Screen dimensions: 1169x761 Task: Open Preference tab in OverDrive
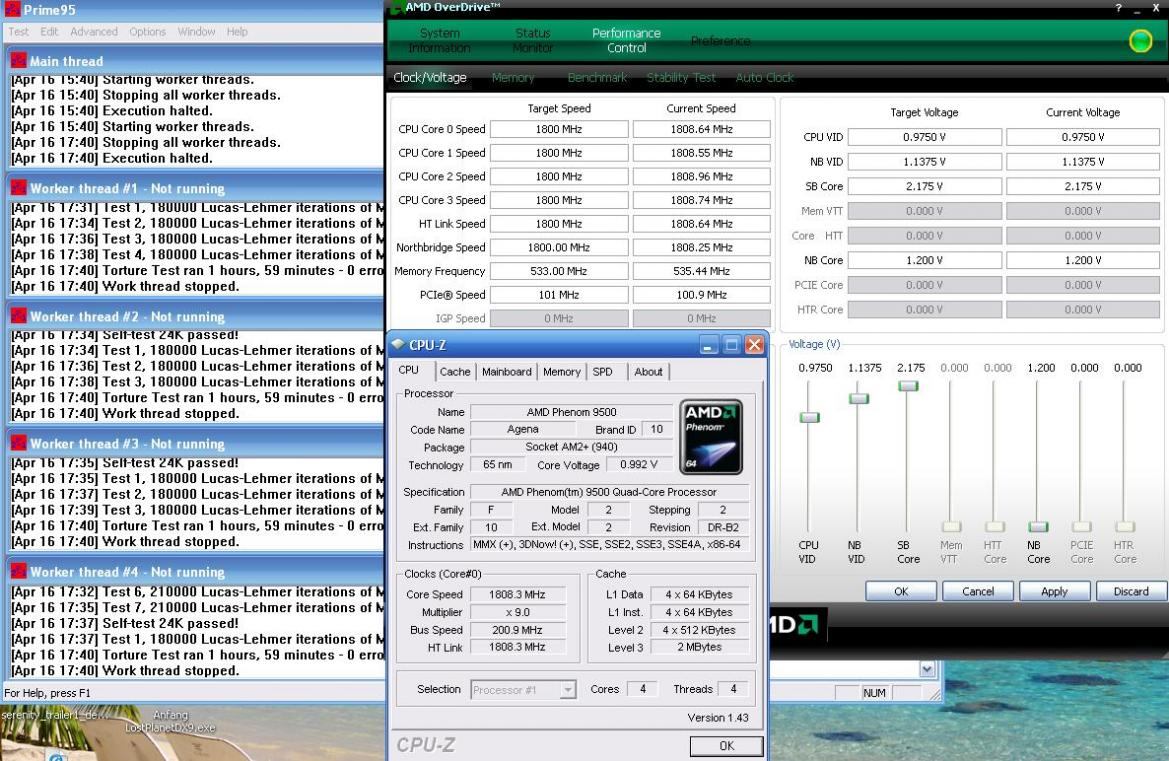point(720,40)
